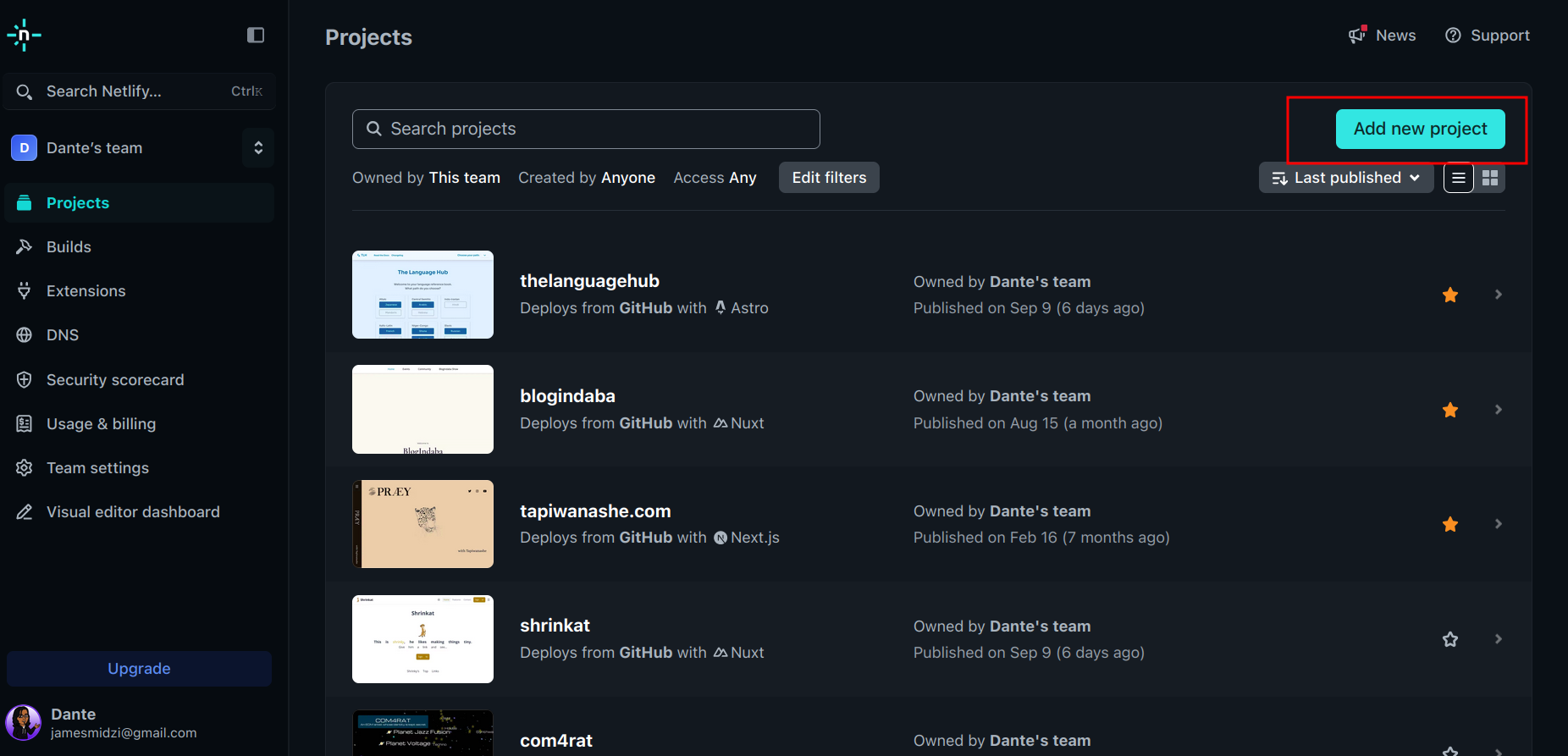
Task: Switch to list view layout
Action: [x=1459, y=178]
